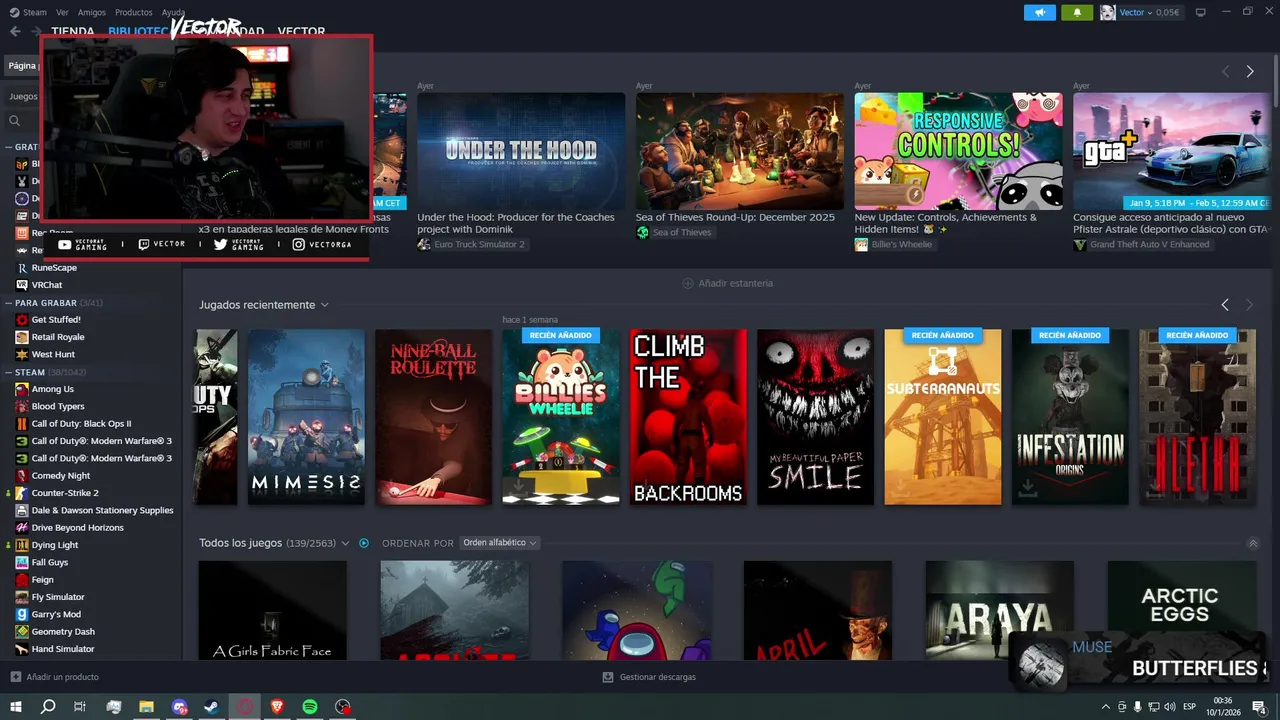This screenshot has height=720, width=1280.
Task: Open Under the Hood news article title
Action: point(516,223)
